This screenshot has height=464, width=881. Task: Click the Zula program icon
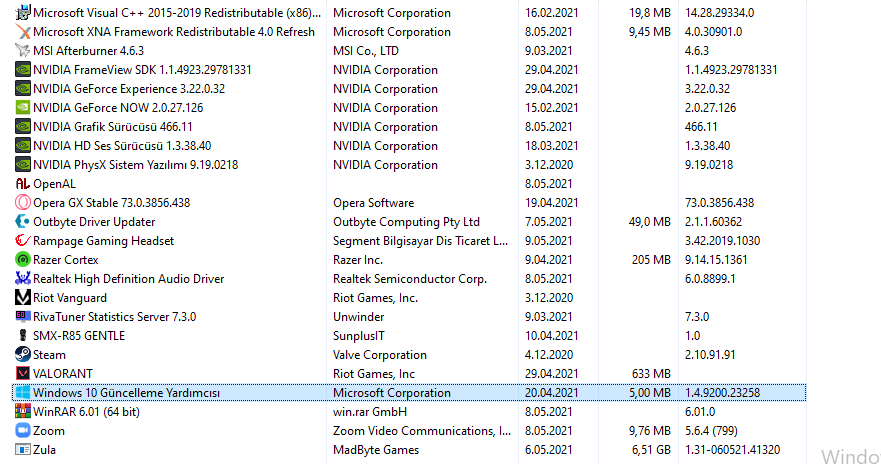coord(22,449)
